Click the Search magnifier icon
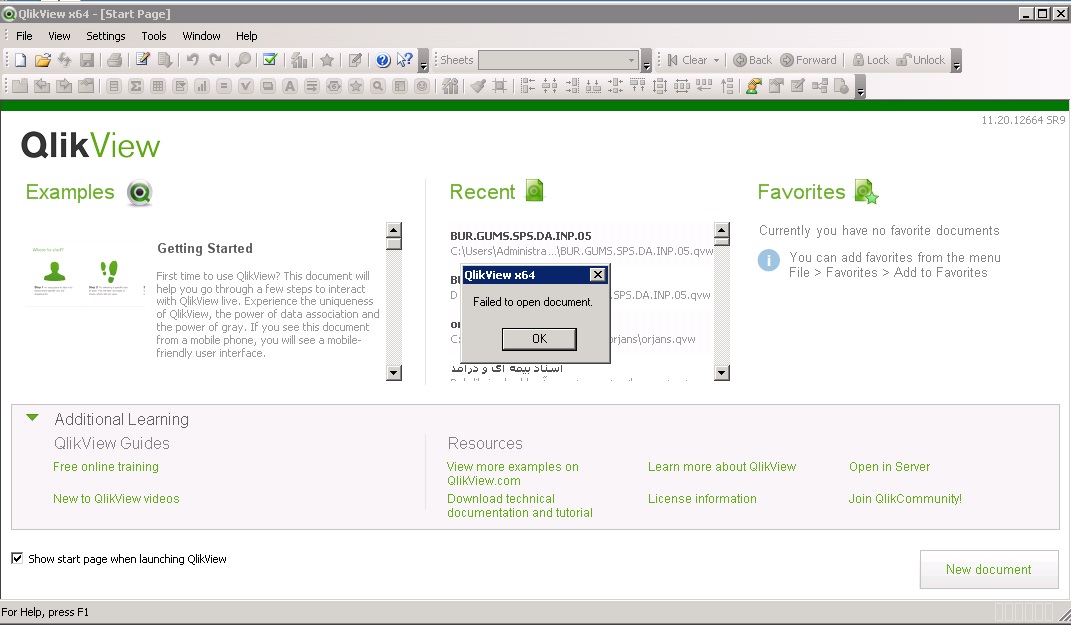The height and width of the screenshot is (625, 1071). click(x=242, y=60)
